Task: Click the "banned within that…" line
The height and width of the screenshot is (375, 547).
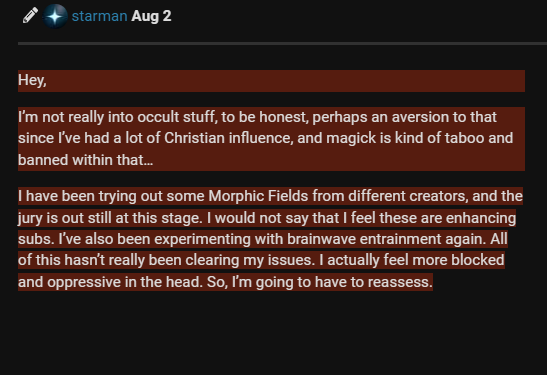Action: [85, 160]
